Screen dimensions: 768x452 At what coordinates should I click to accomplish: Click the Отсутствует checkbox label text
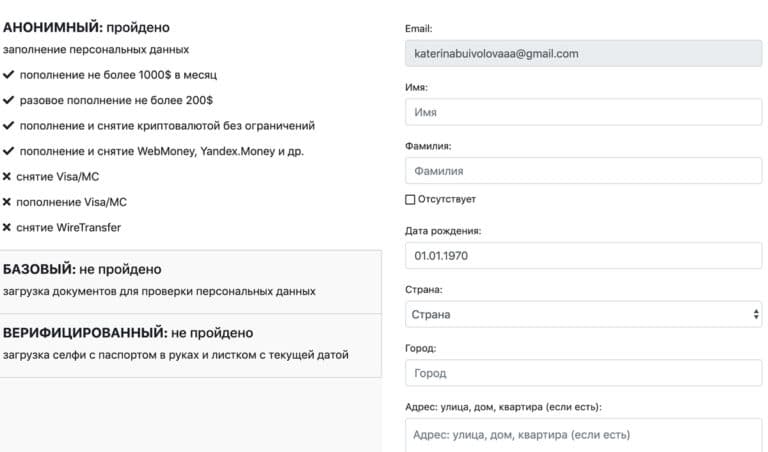pyautogui.click(x=447, y=199)
